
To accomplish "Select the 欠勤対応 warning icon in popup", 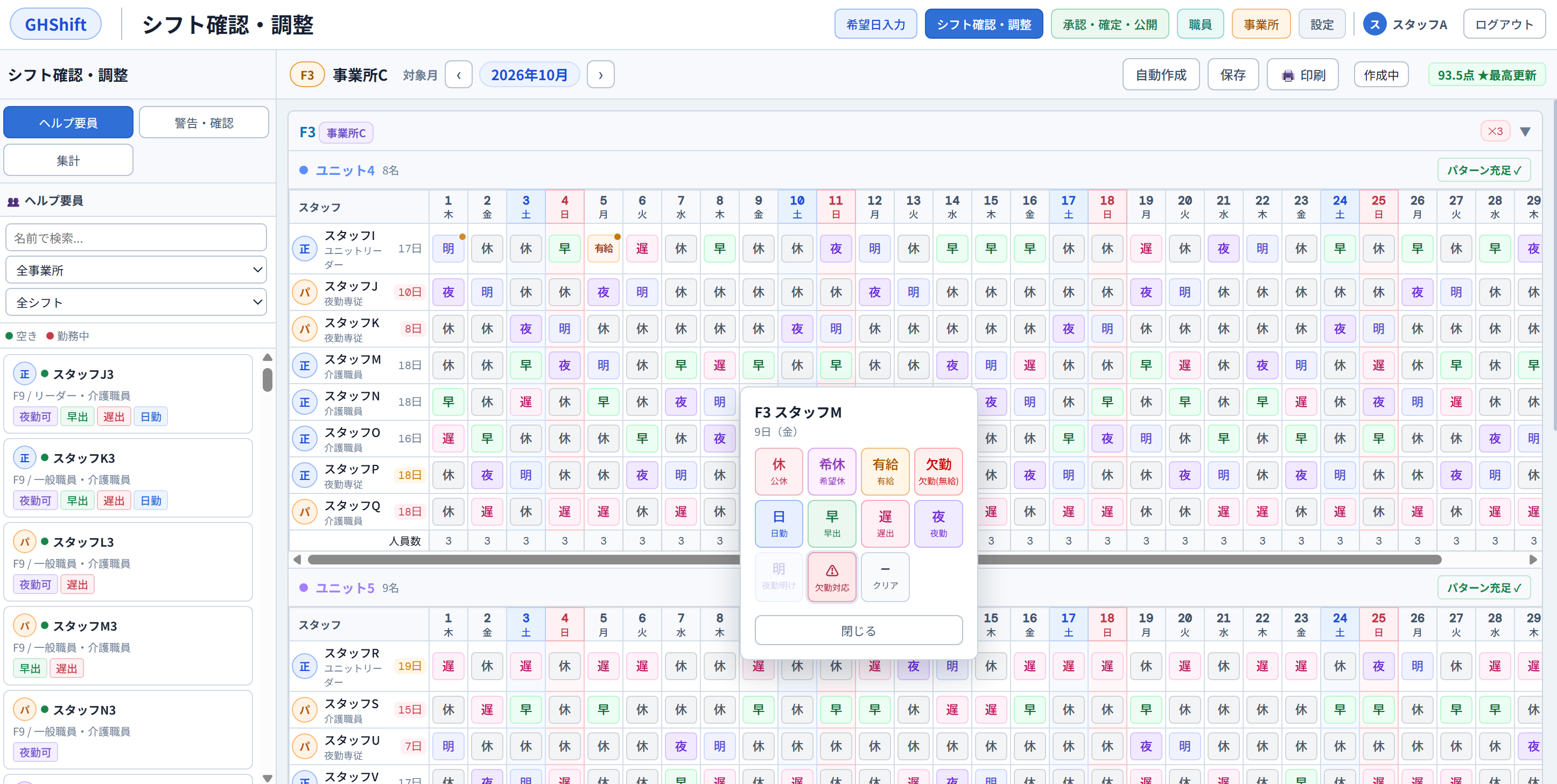I will point(832,570).
